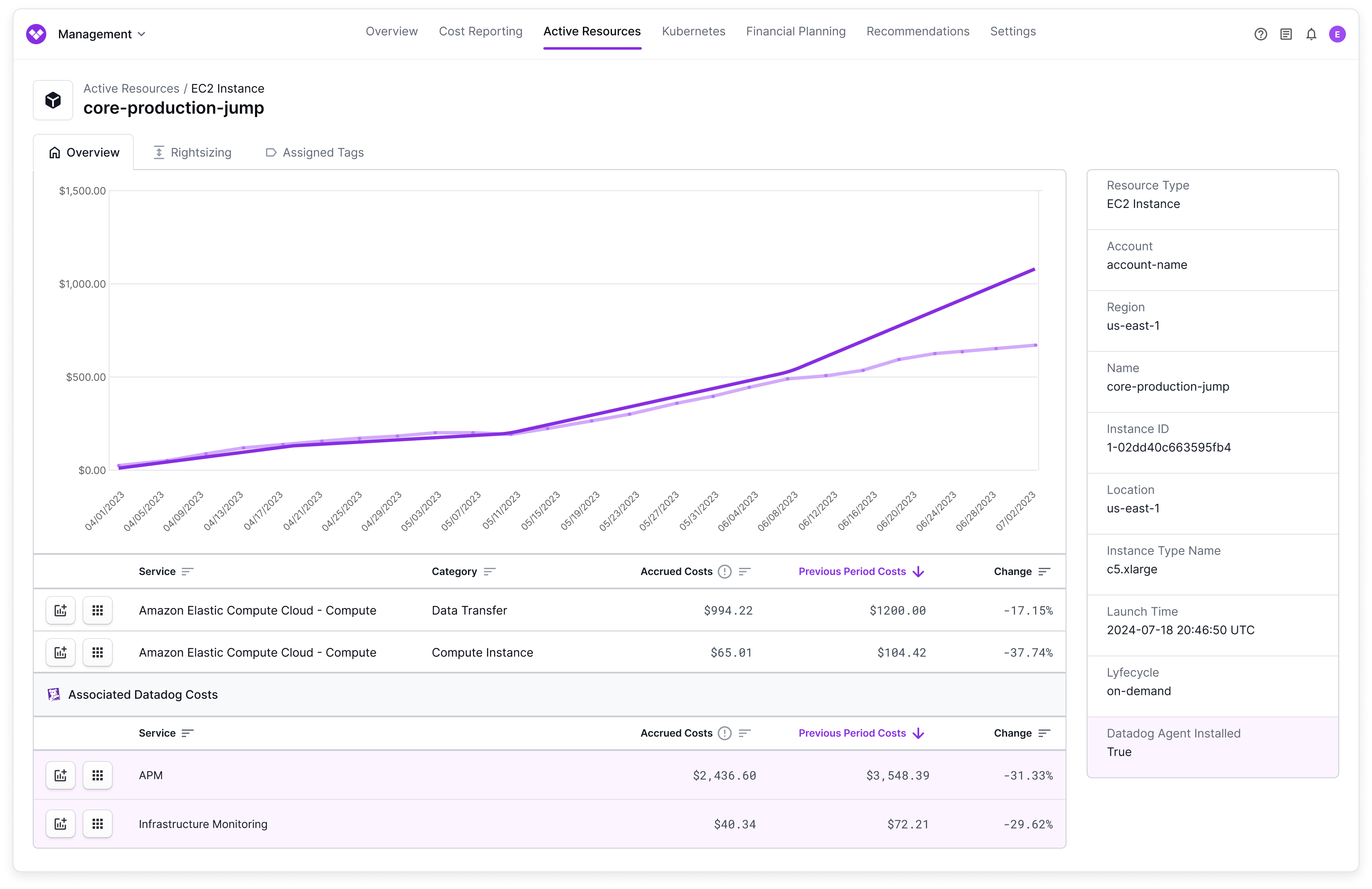
Task: Open grid icon for Compute Instance row
Action: click(97, 652)
